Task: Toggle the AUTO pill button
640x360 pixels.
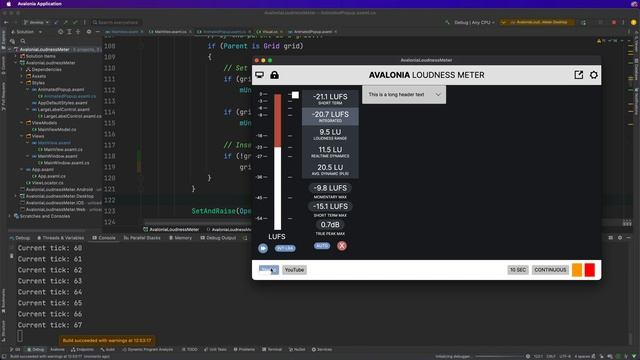Action: pyautogui.click(x=322, y=246)
